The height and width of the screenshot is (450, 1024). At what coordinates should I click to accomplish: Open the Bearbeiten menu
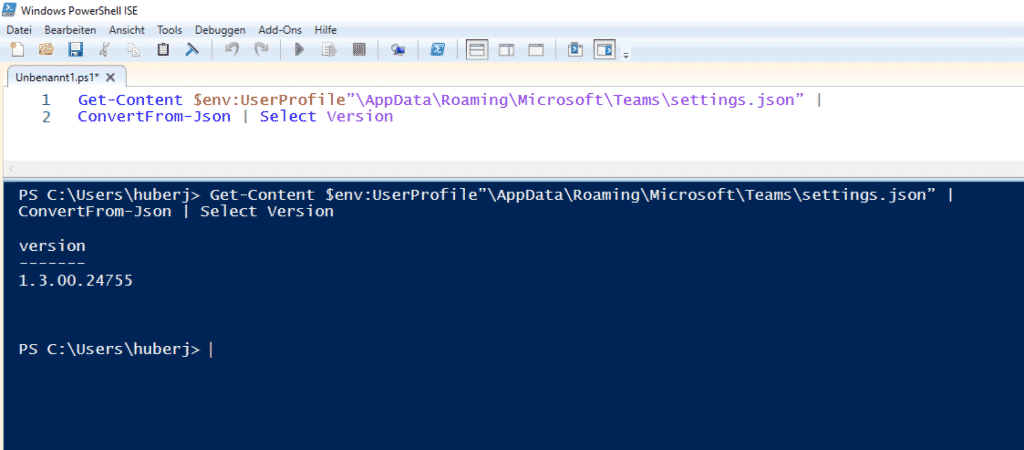tap(71, 30)
